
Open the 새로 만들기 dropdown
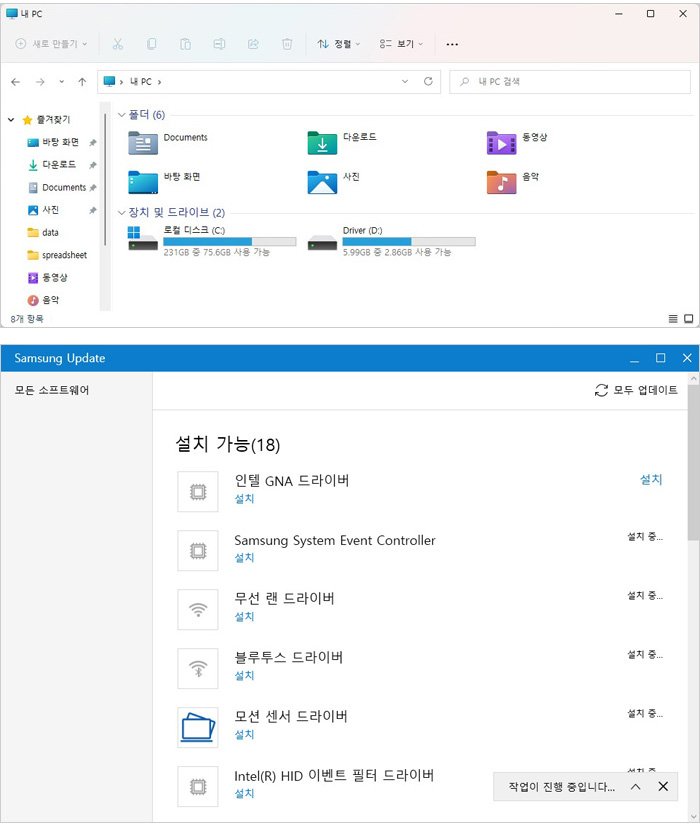tap(51, 44)
